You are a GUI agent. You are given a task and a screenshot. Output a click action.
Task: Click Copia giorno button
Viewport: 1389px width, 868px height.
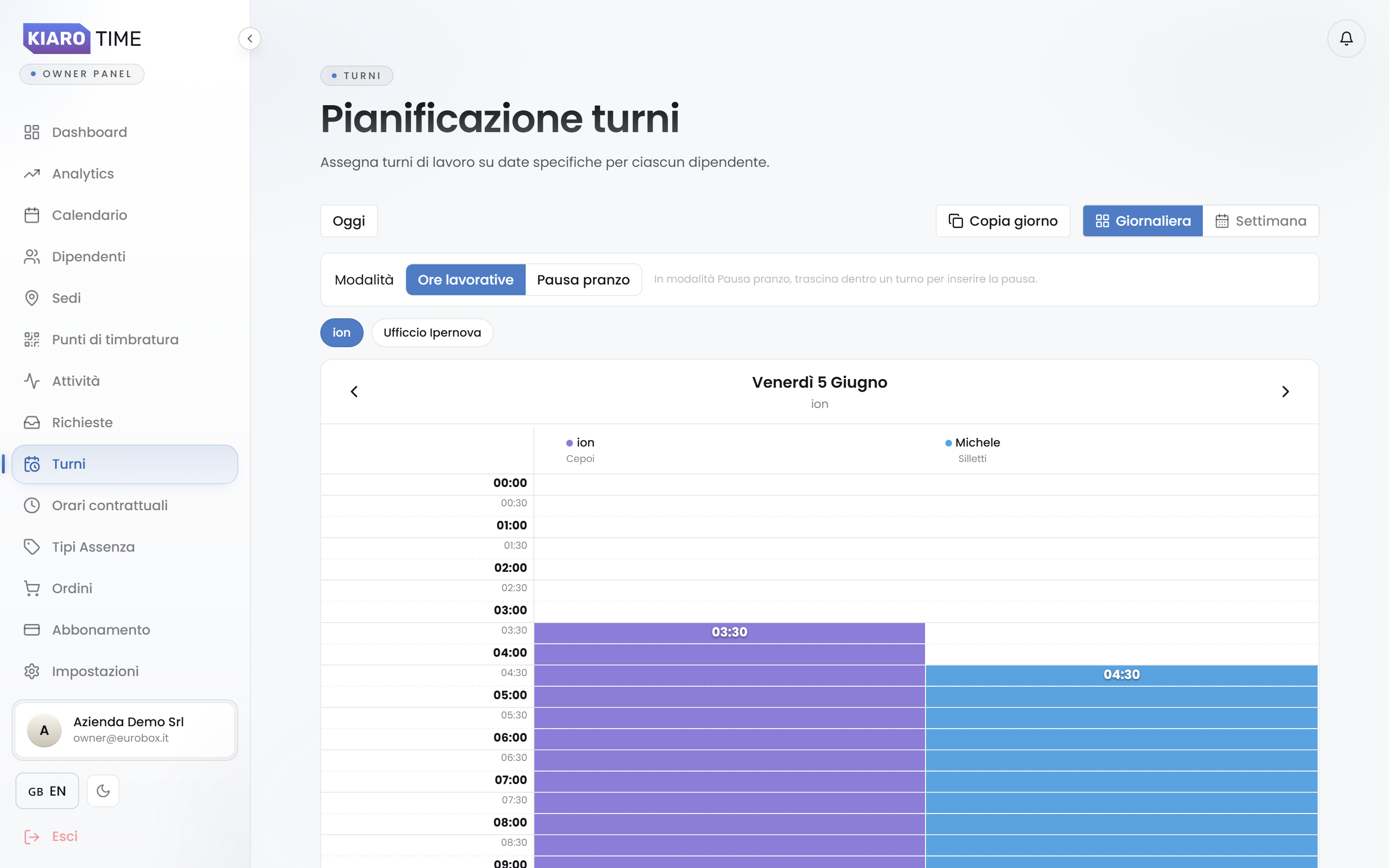[1003, 221]
